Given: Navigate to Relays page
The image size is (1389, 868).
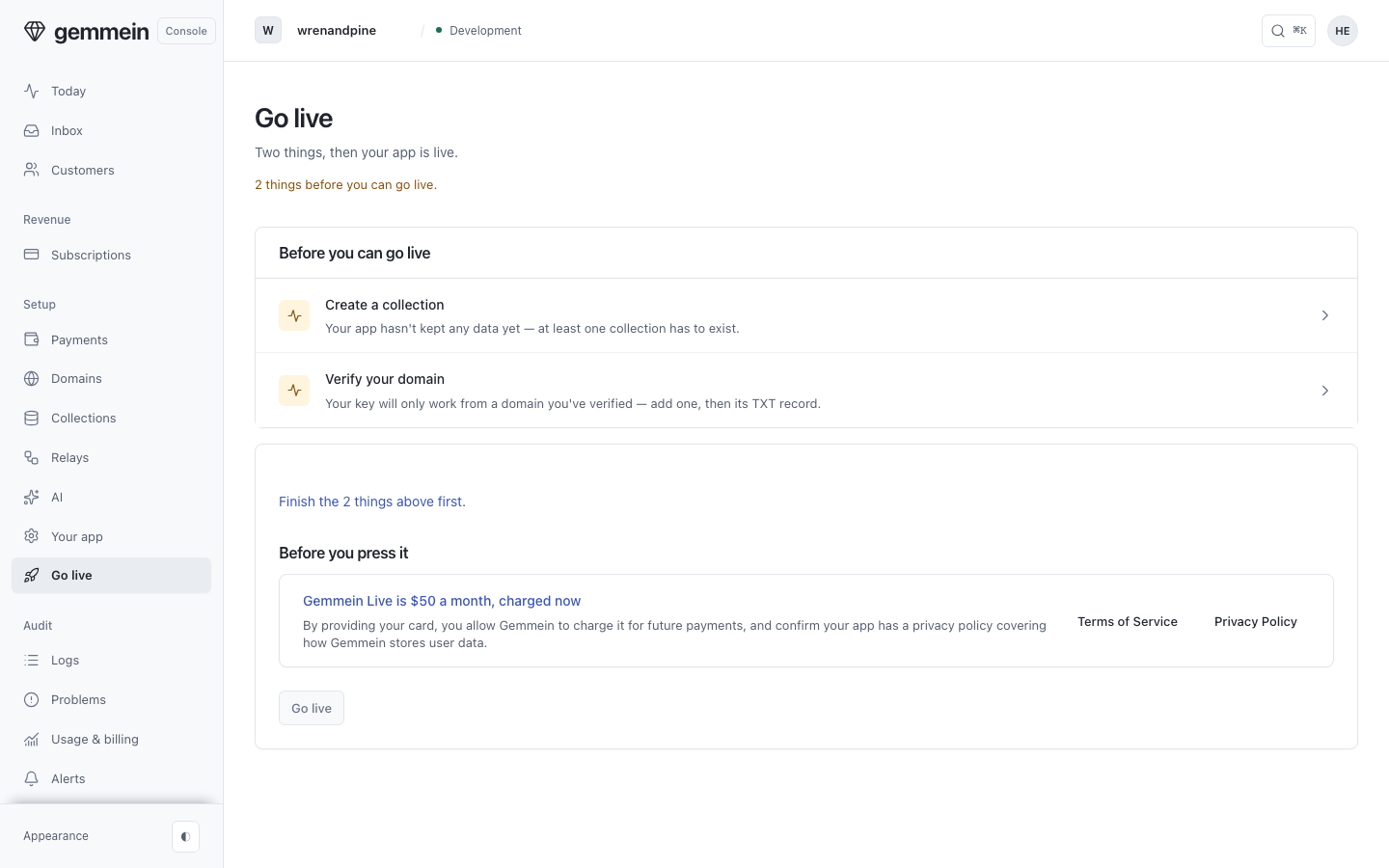Looking at the screenshot, I should click(x=111, y=457).
